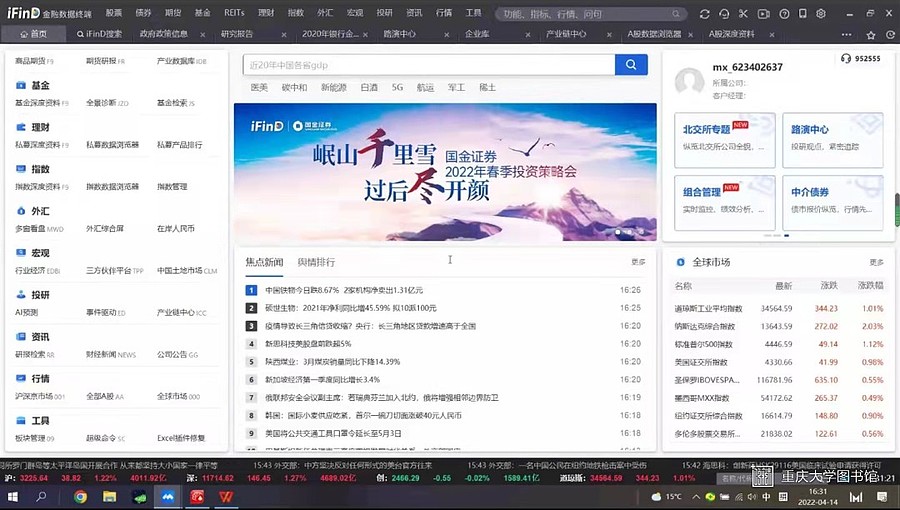Click the mobile phone icon in the toolbar
The width and height of the screenshot is (900, 510).
coord(803,14)
